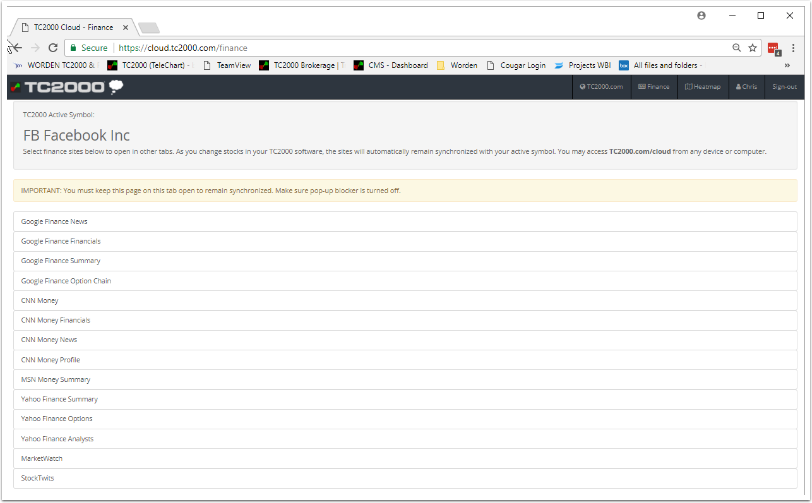This screenshot has width=812, height=503.
Task: Click the zoom magnifier icon in address bar
Action: tap(736, 48)
